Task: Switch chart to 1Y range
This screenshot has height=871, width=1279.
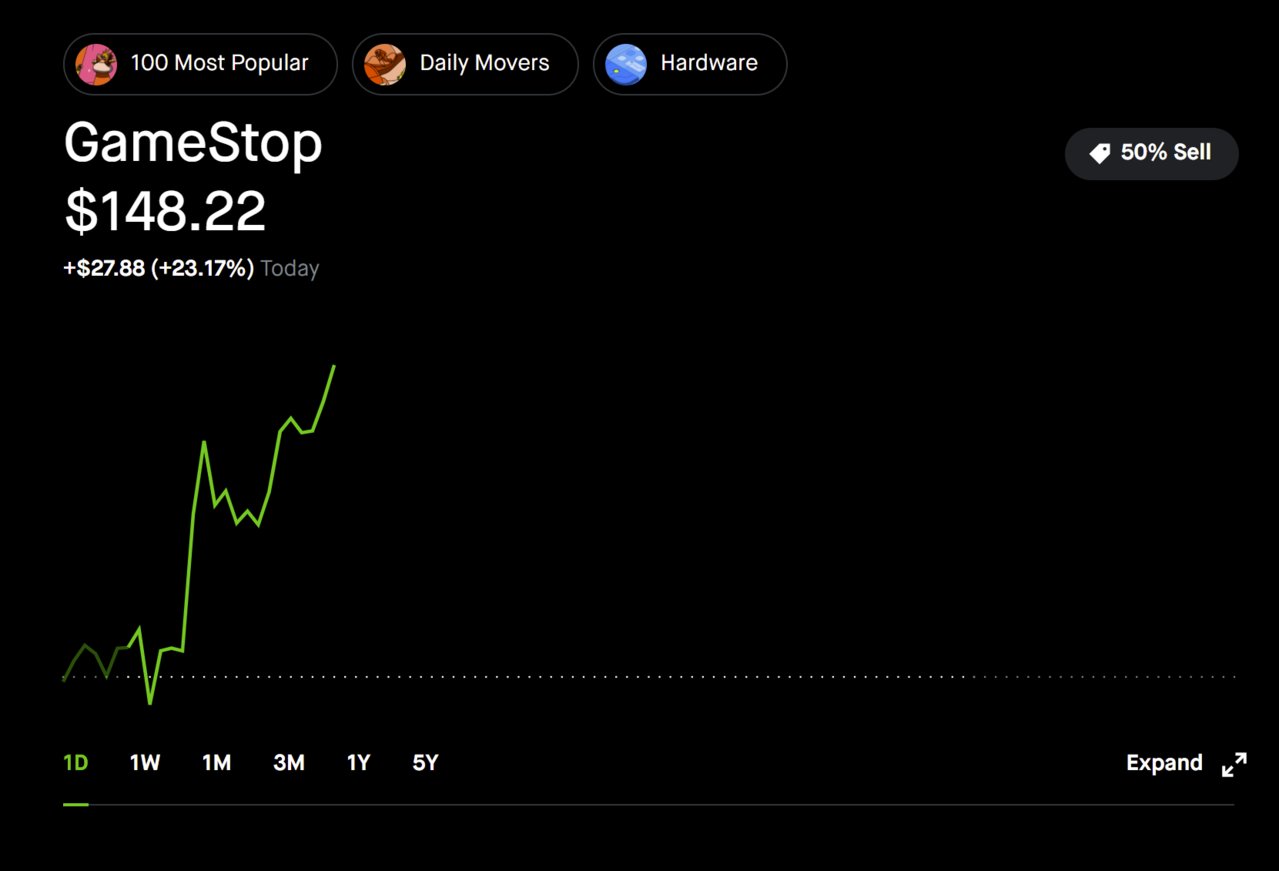Action: pos(358,763)
